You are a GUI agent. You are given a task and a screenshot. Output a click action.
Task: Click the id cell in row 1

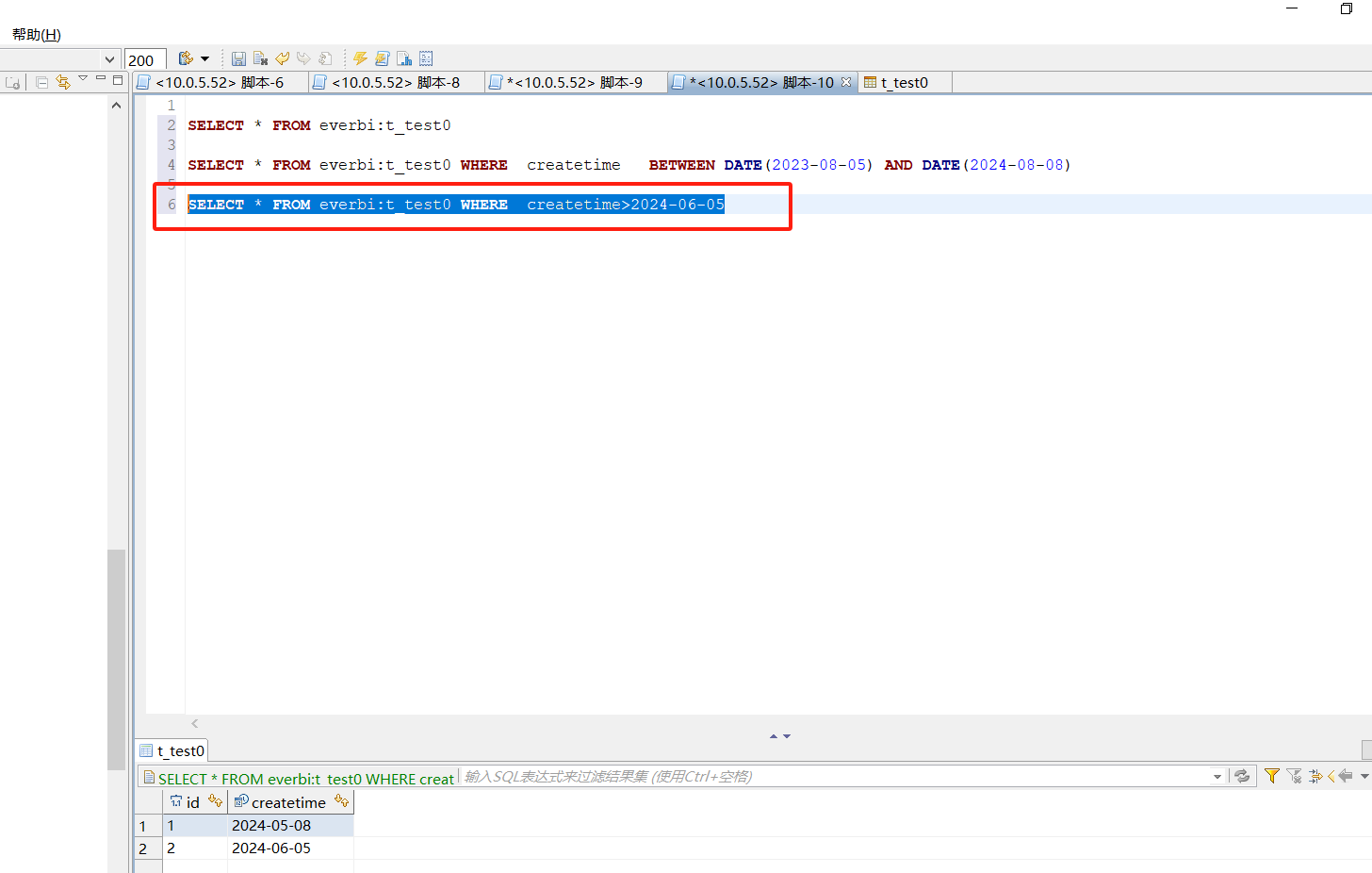coord(195,826)
